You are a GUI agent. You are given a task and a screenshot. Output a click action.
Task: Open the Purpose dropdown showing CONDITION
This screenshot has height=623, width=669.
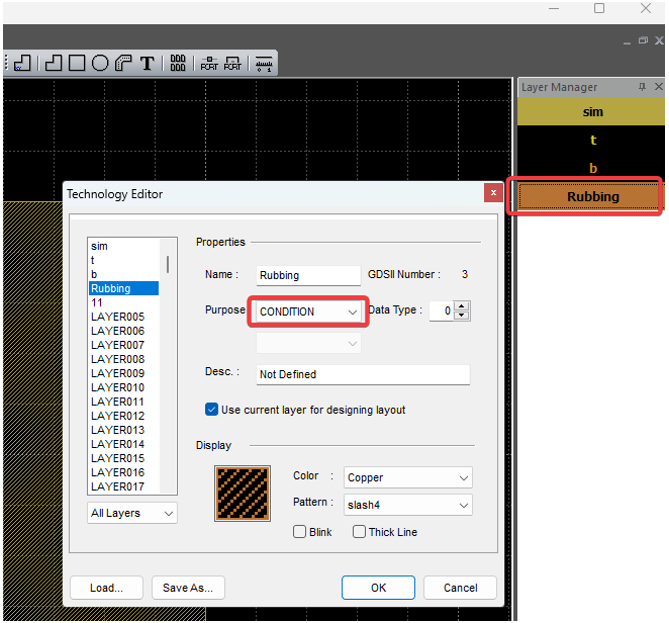point(308,312)
